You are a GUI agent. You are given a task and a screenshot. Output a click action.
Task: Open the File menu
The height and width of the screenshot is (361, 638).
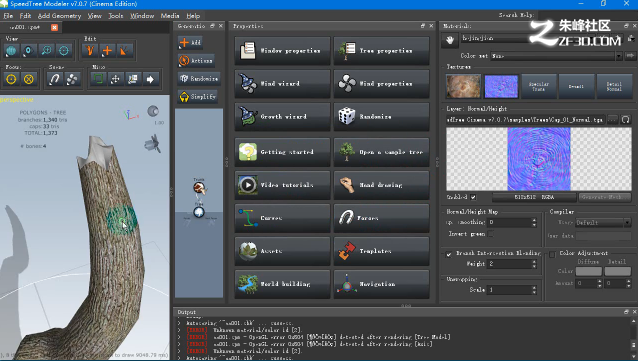[x=8, y=16]
